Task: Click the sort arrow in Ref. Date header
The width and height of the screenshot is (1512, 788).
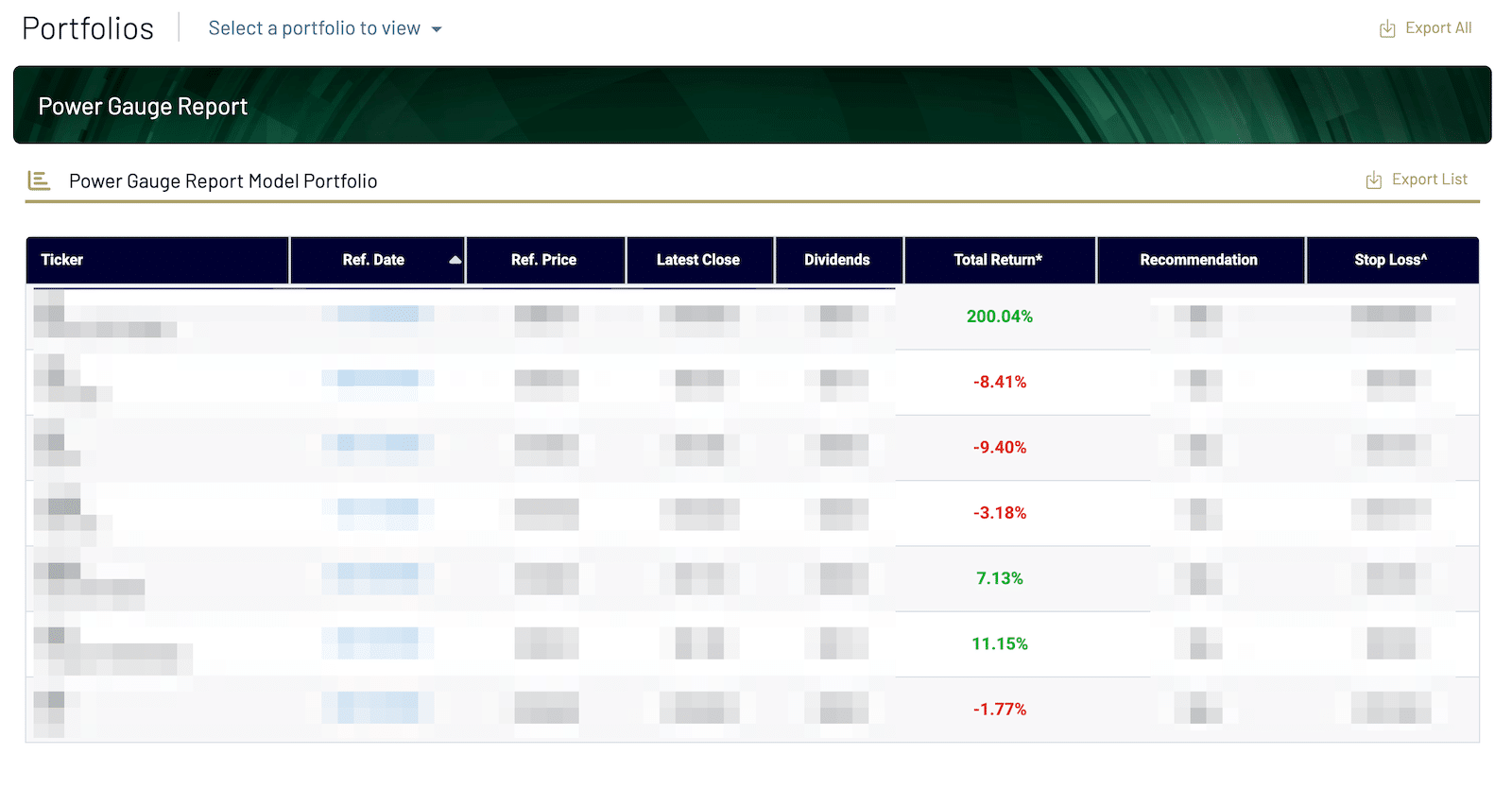Action: coord(455,260)
